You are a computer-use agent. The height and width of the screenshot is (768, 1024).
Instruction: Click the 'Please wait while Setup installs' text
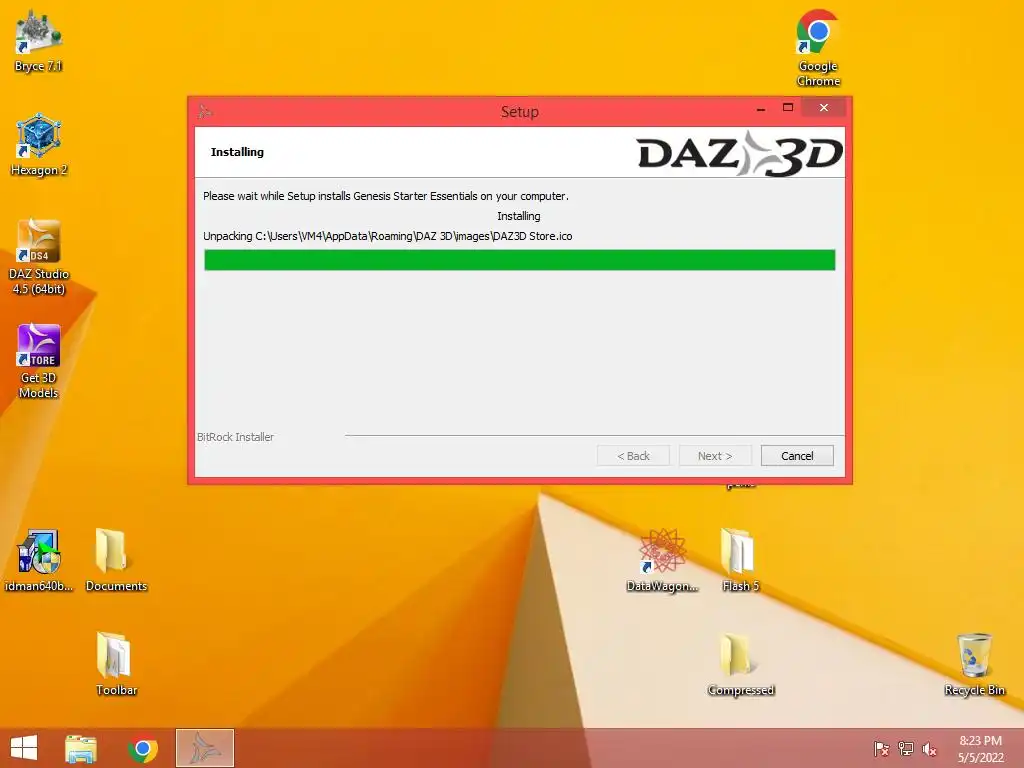click(x=385, y=196)
